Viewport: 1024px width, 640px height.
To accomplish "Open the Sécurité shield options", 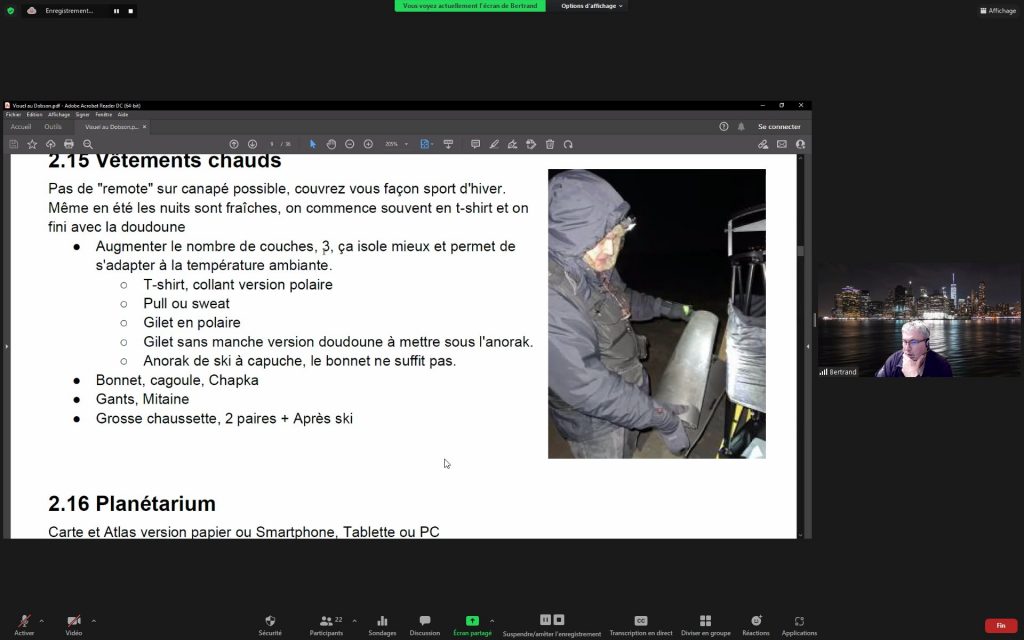I will [270, 624].
